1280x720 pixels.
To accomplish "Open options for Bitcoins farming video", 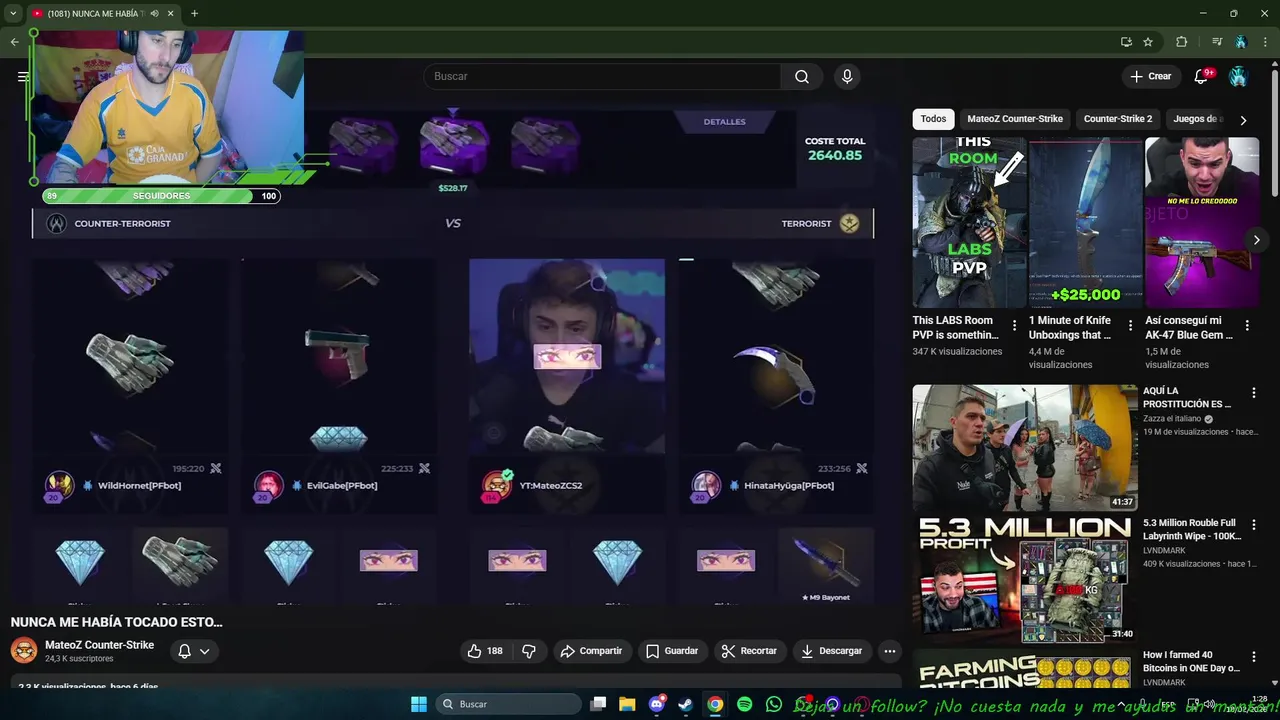I will (1253, 657).
